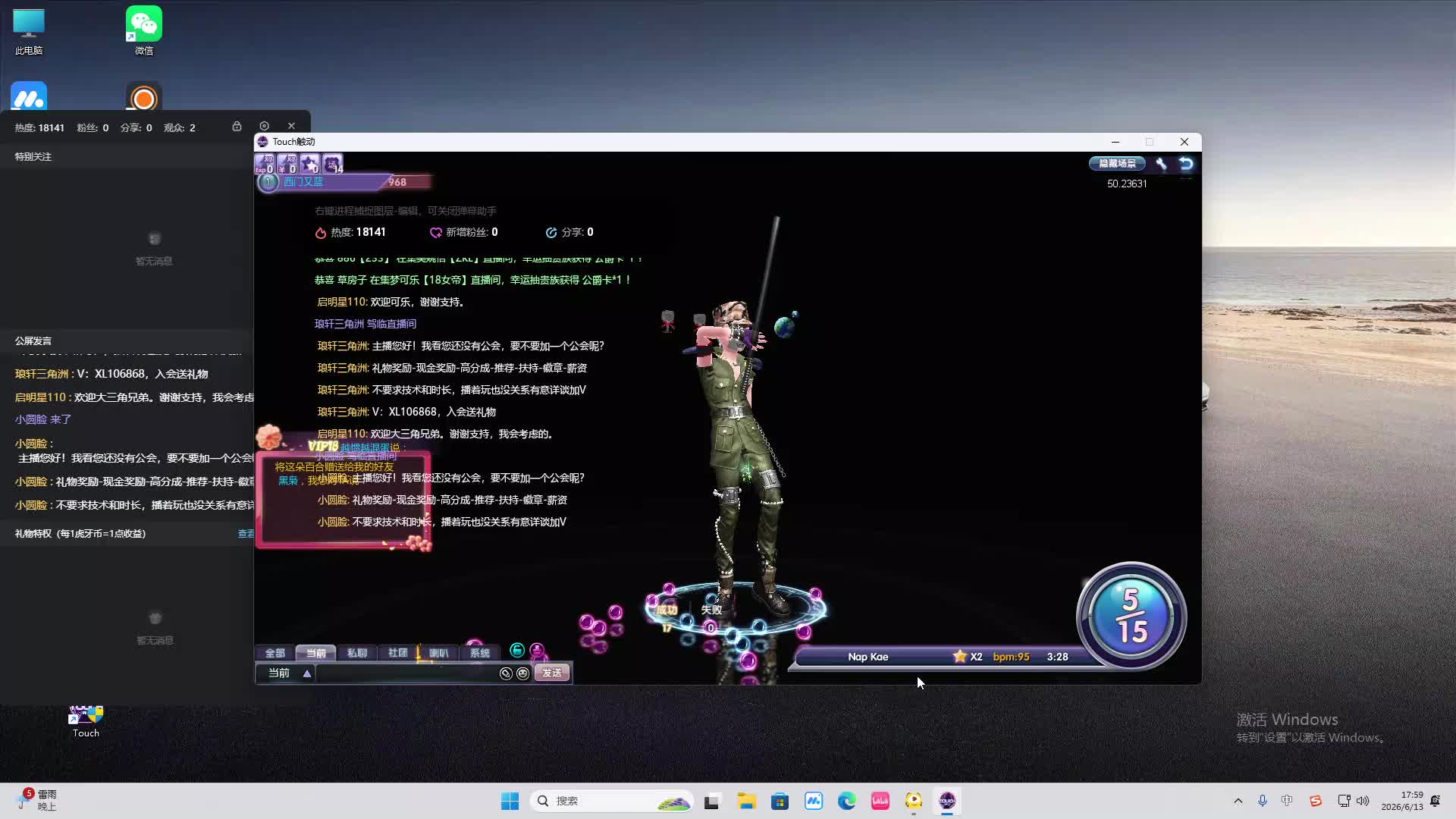The image size is (1456, 819).
Task: Click the 分享 share icon
Action: point(551,233)
